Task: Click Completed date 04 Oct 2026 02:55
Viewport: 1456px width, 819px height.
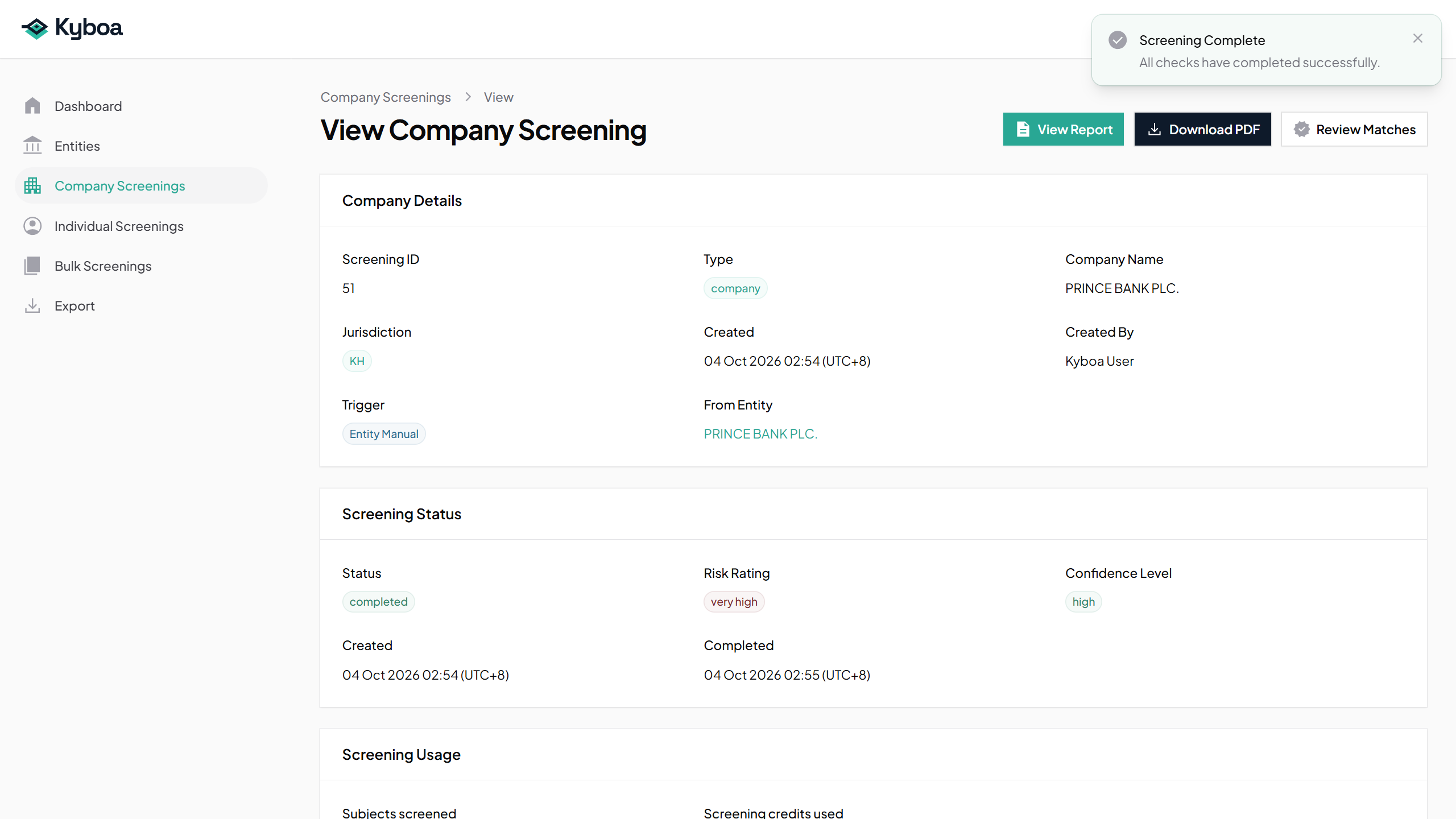Action: point(787,675)
